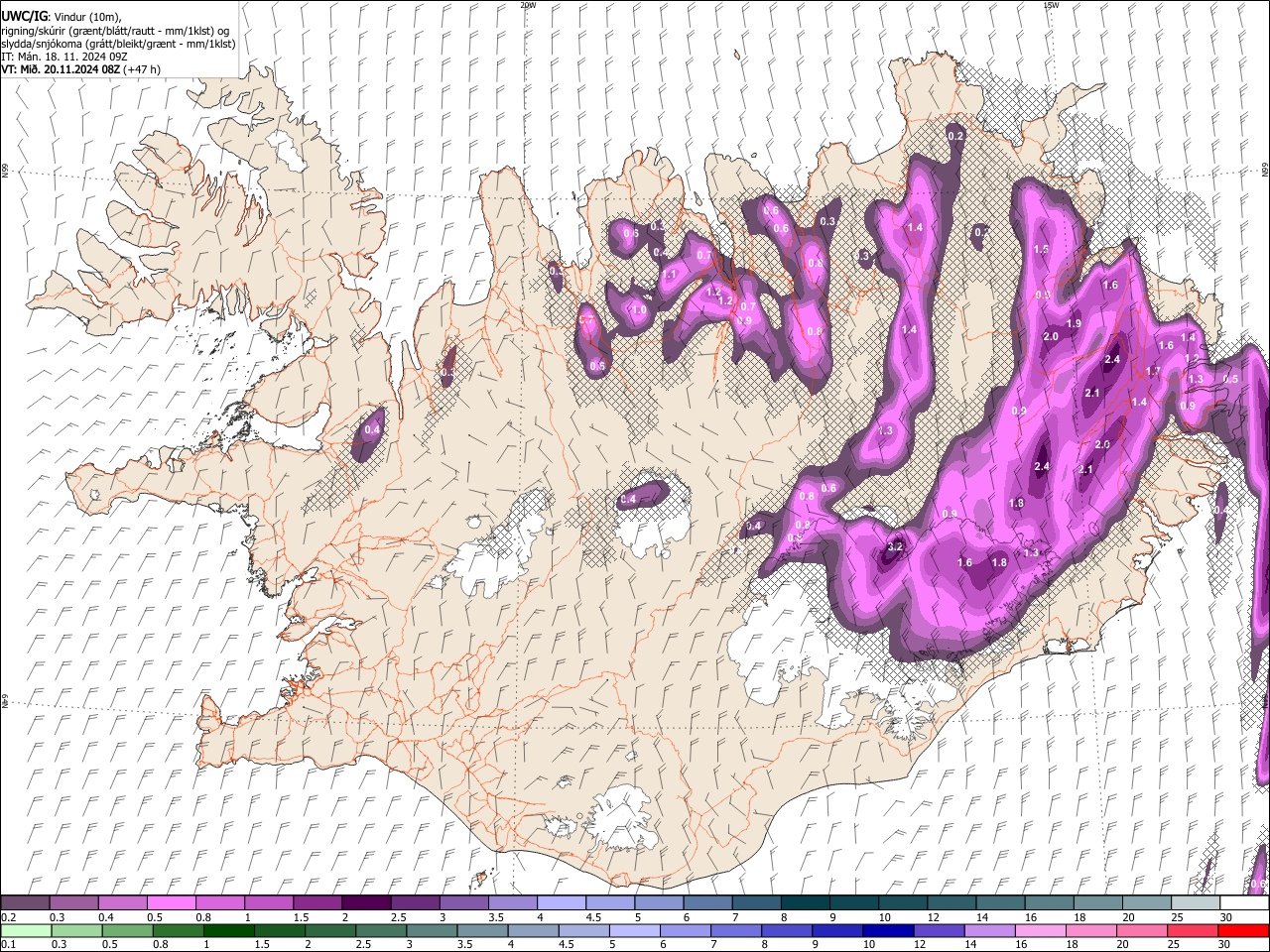
Task: Click the 'rigning/skúrir' legend description line
Action: (x=115, y=31)
